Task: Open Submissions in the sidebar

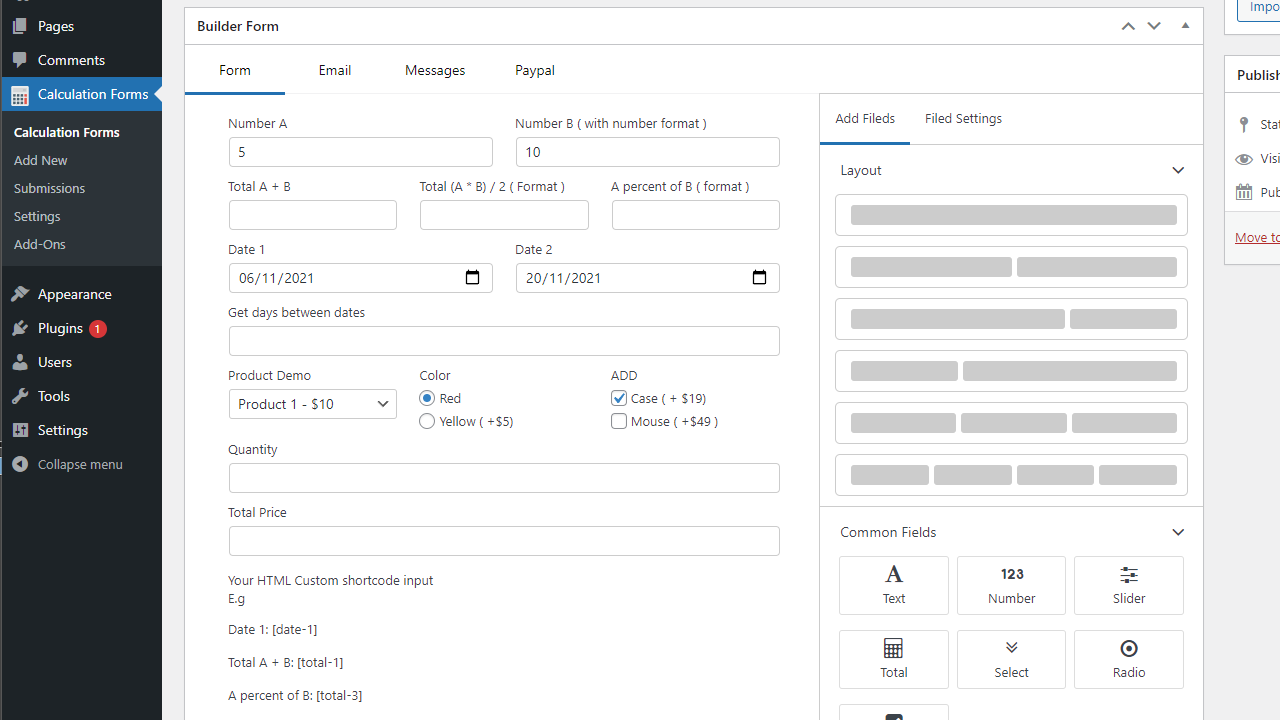Action: coord(49,188)
